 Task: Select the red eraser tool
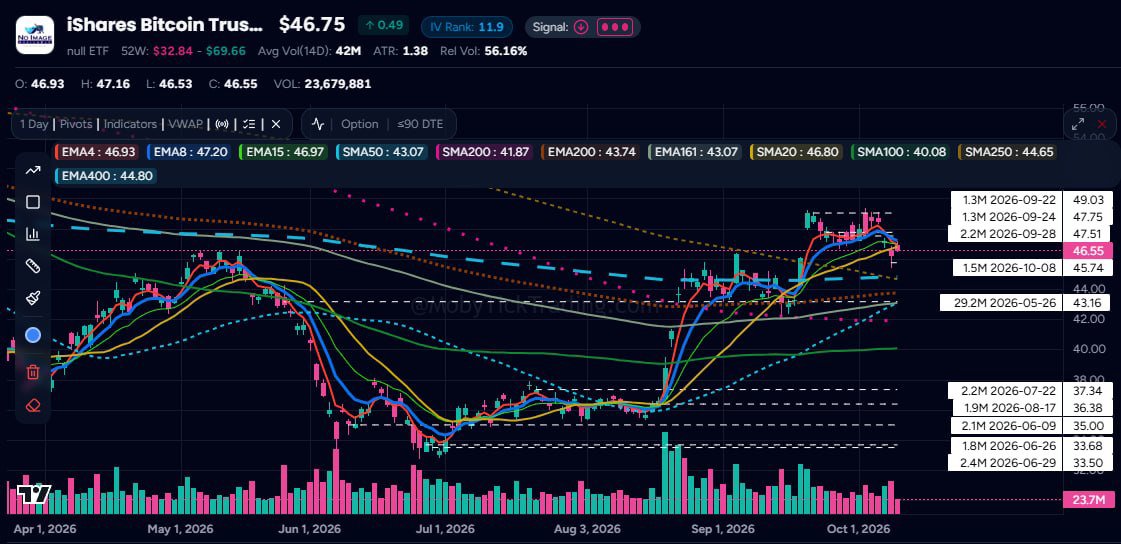pos(32,405)
